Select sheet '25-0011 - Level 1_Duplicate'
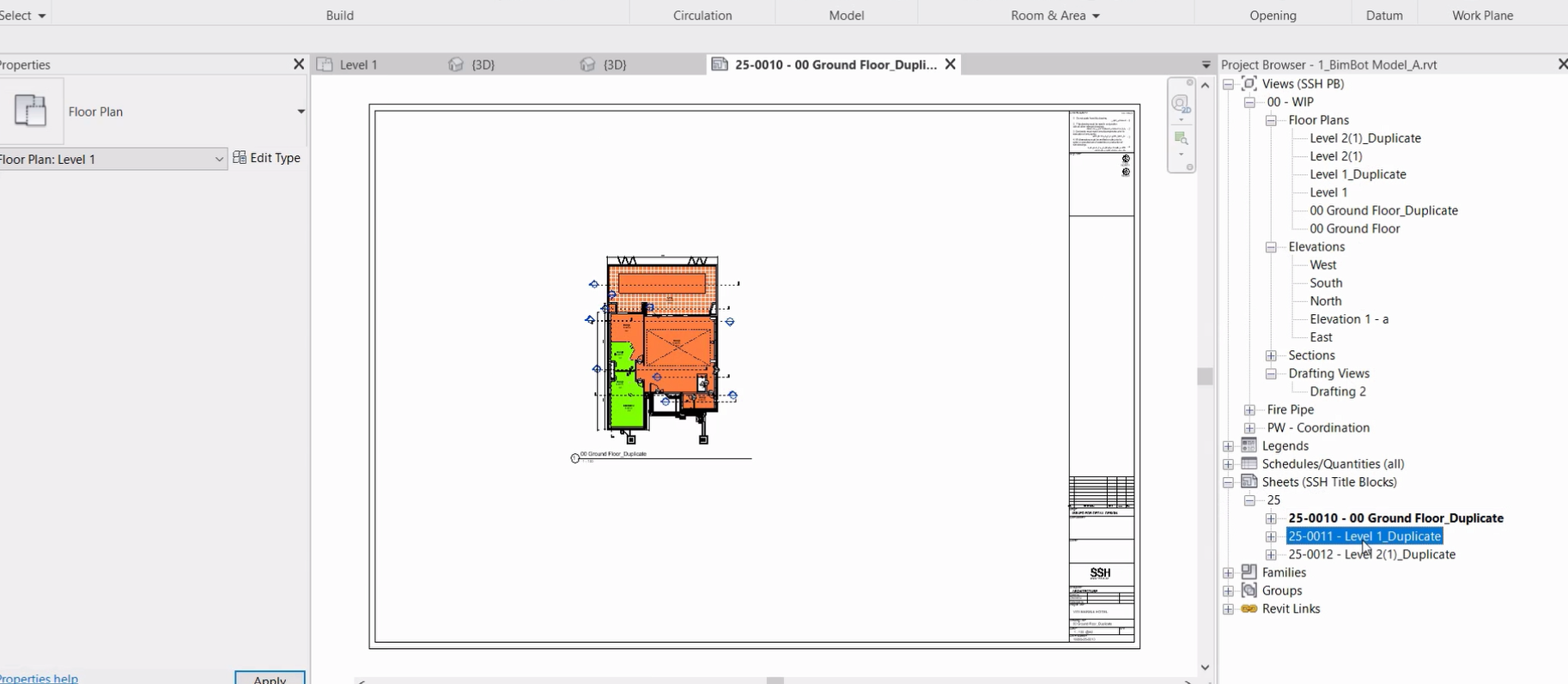 point(1364,536)
